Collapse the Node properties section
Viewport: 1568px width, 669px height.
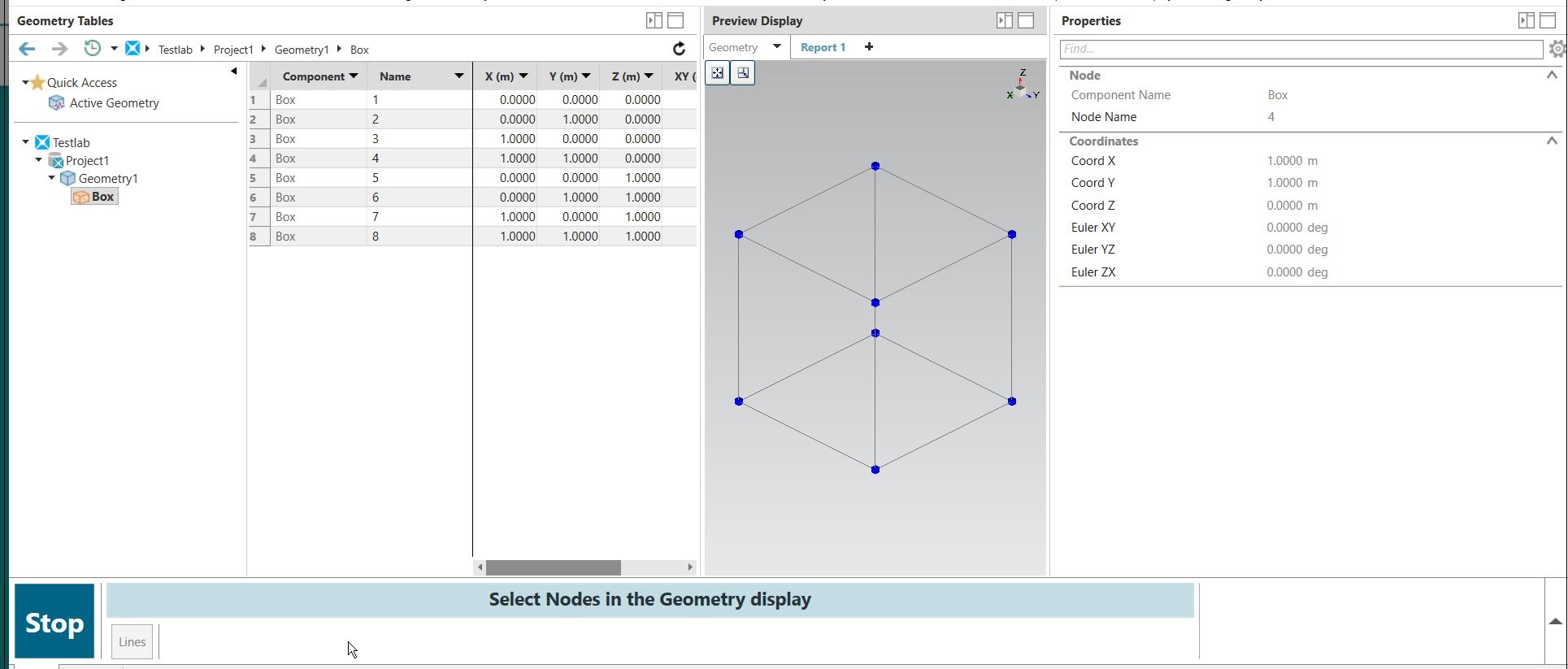(1551, 75)
